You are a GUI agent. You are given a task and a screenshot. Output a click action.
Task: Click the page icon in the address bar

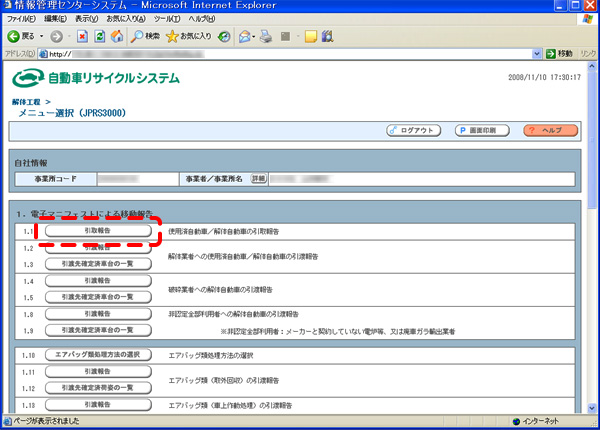click(44, 54)
